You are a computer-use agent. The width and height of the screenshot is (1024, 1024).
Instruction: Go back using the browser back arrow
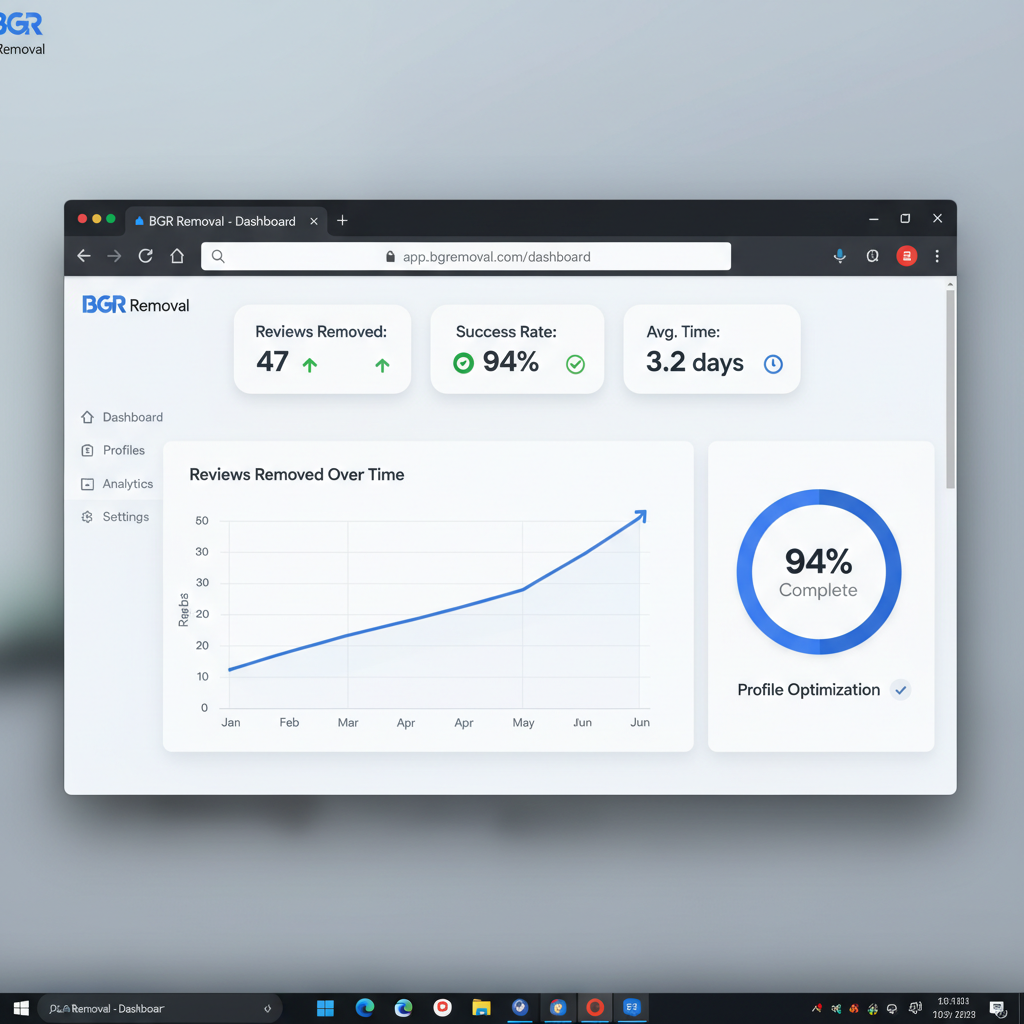(84, 256)
